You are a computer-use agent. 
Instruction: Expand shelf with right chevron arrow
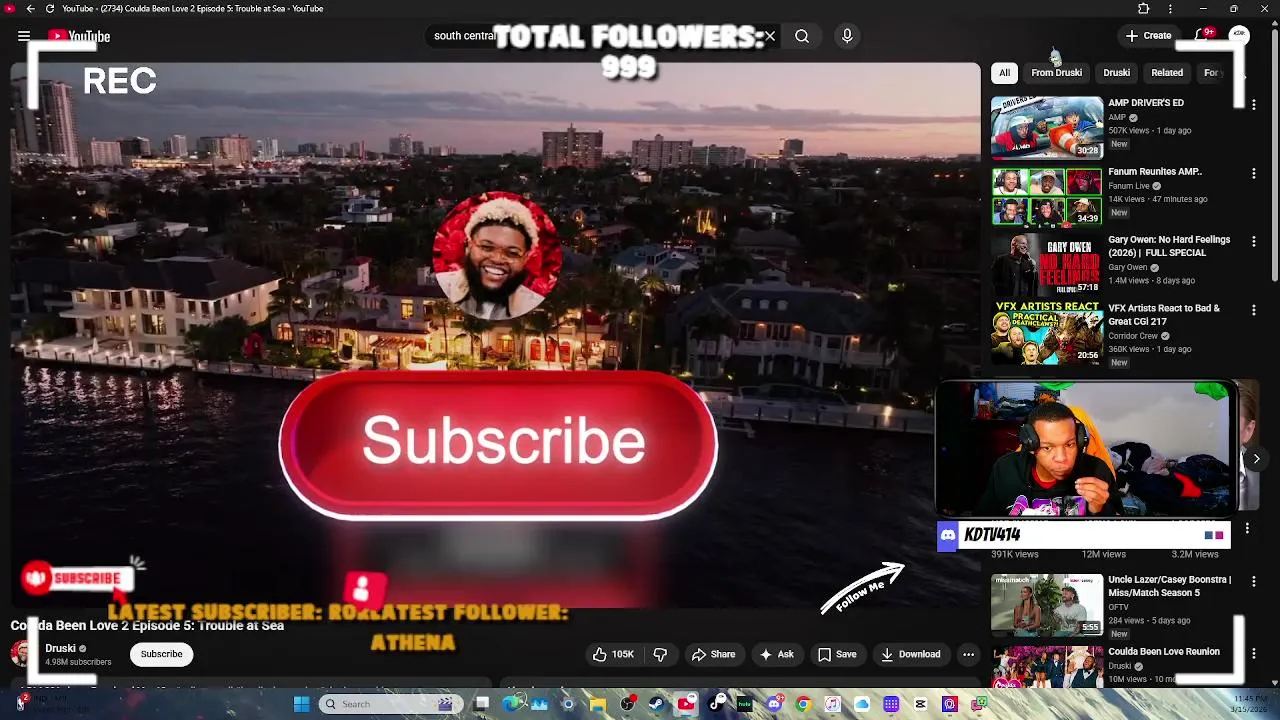point(1256,459)
